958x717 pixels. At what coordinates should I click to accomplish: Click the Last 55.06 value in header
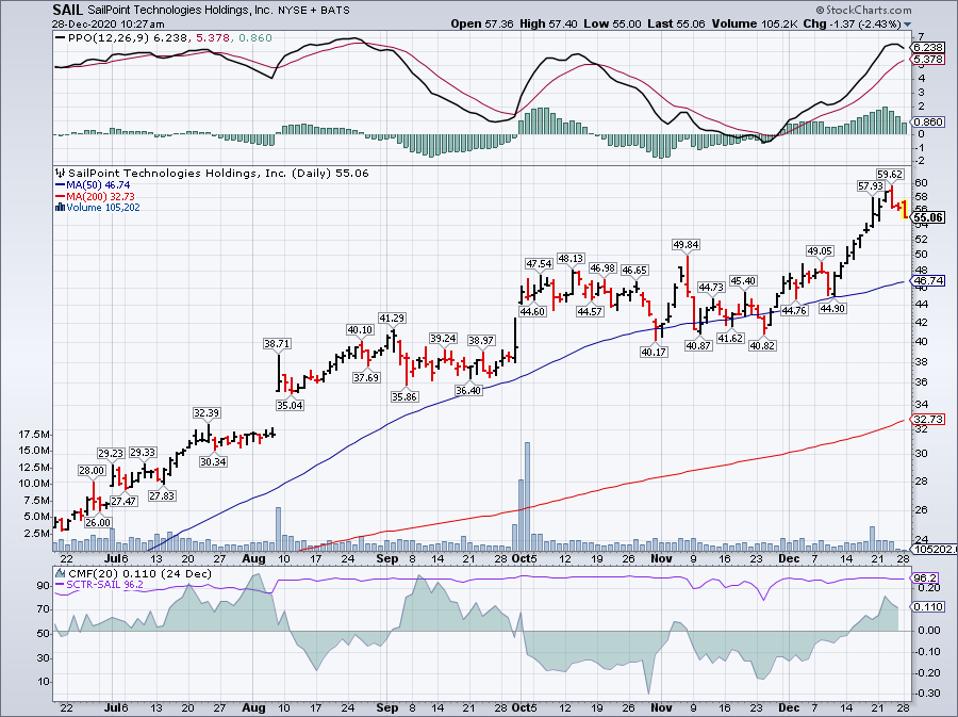point(676,24)
